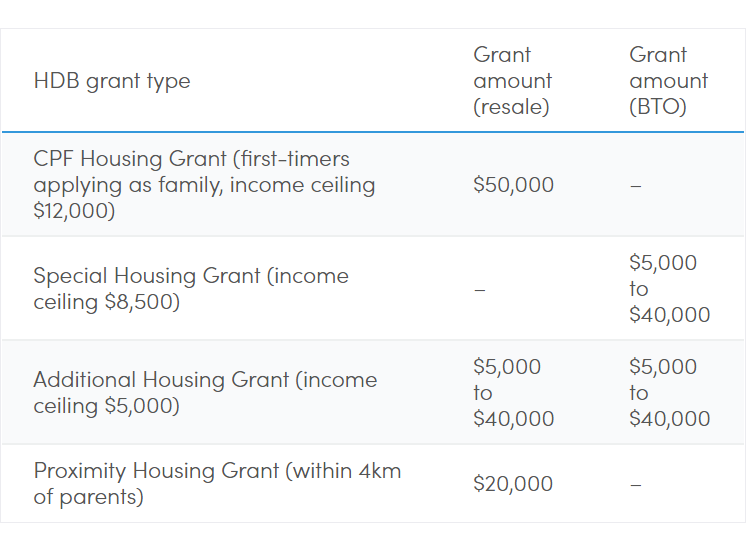The width and height of the screenshot is (749, 536).
Task: Click the BTO dash in Proximity Housing Grant row
Action: [x=635, y=485]
